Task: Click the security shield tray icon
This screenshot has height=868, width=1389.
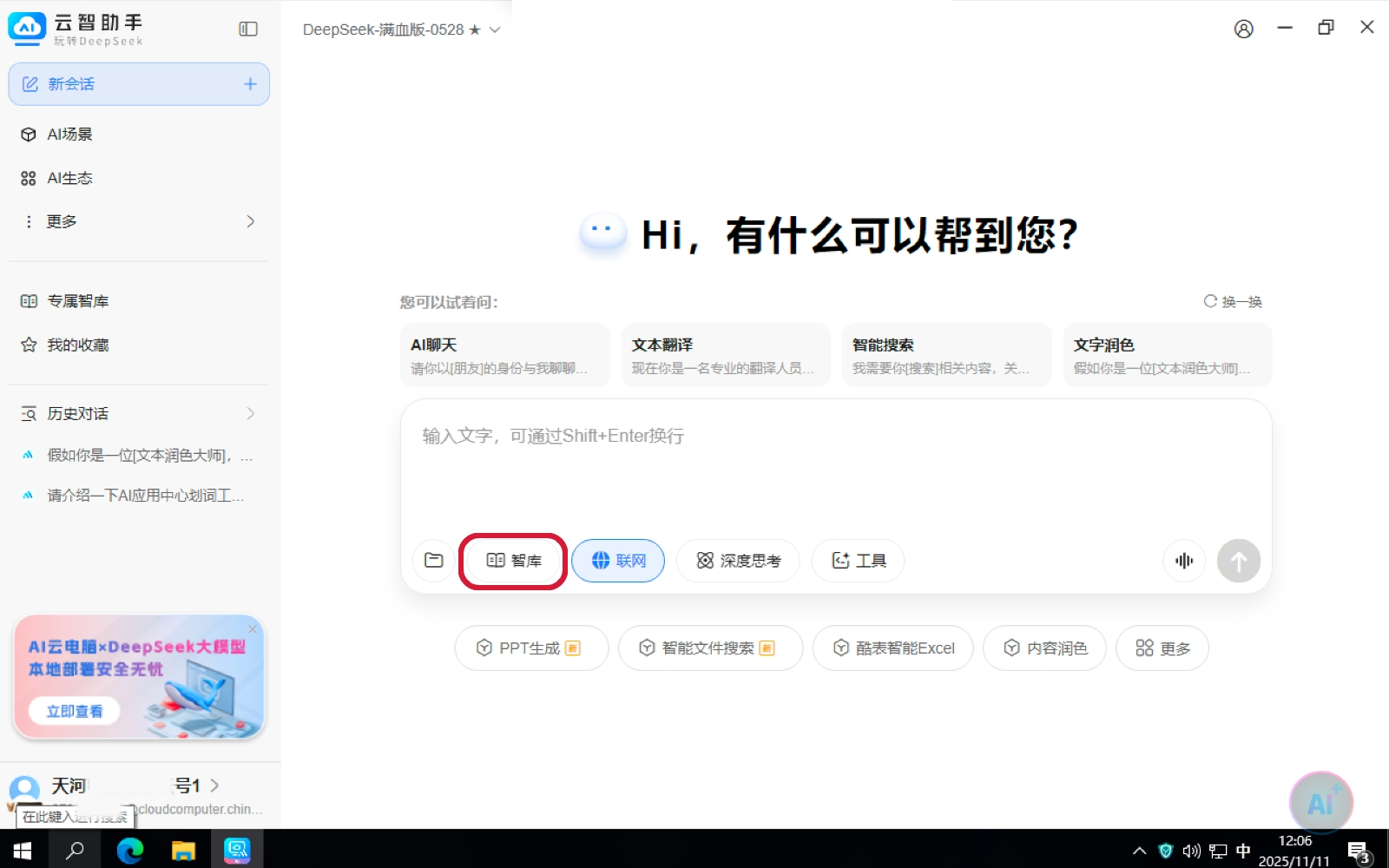Action: (1166, 851)
